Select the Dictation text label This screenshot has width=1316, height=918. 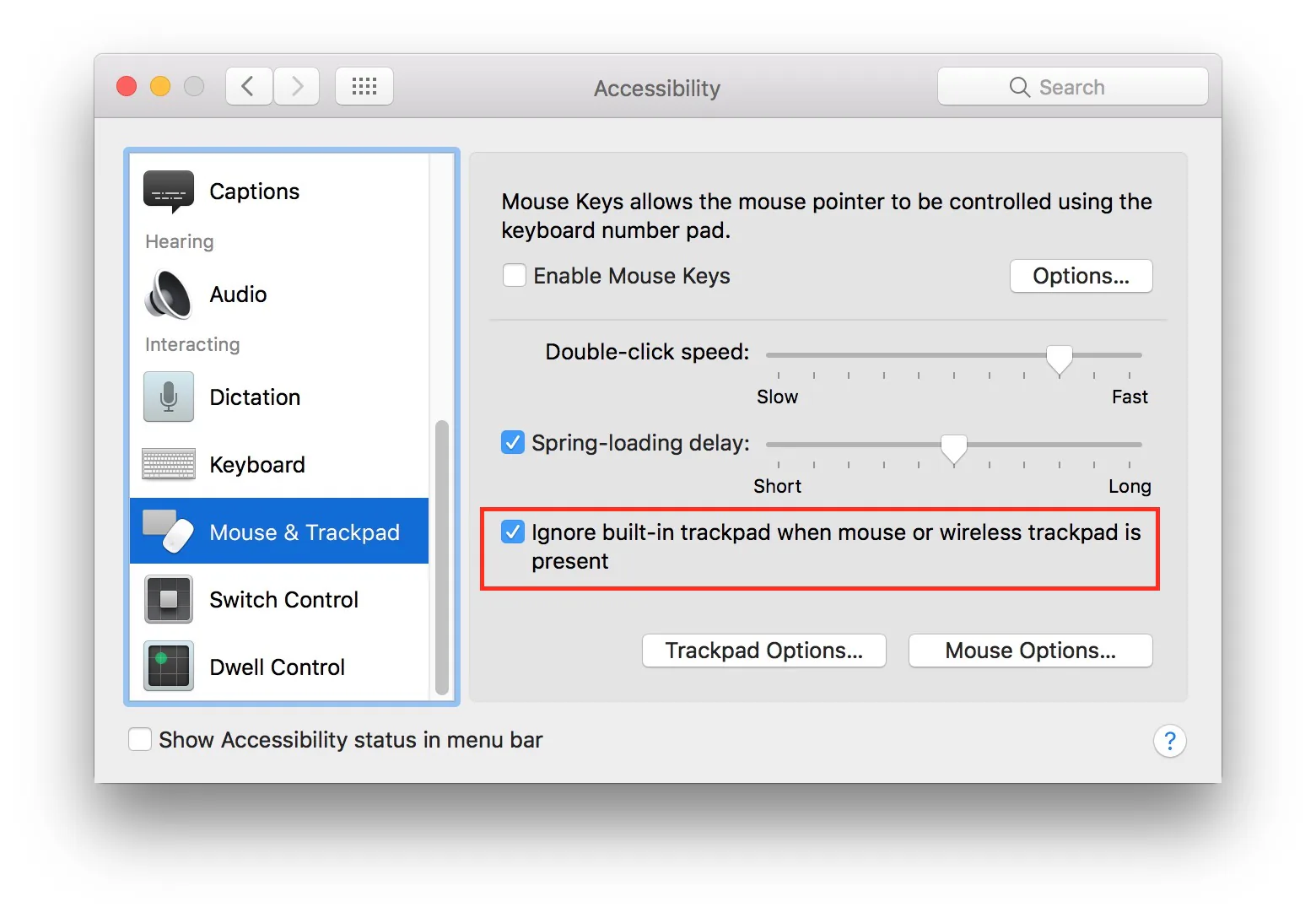(255, 397)
